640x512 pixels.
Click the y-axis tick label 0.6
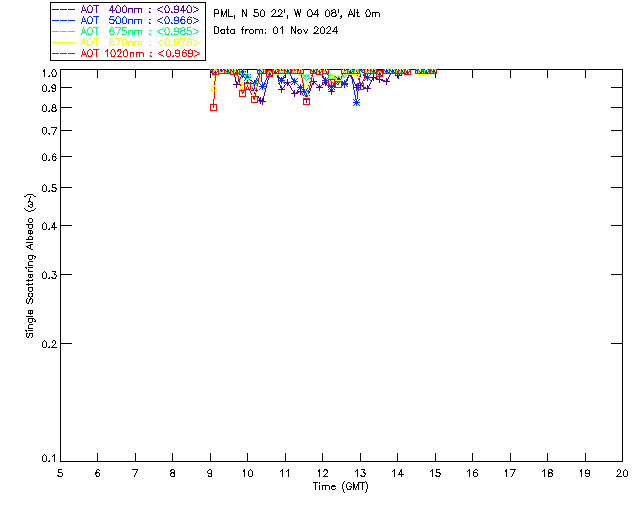coord(49,157)
